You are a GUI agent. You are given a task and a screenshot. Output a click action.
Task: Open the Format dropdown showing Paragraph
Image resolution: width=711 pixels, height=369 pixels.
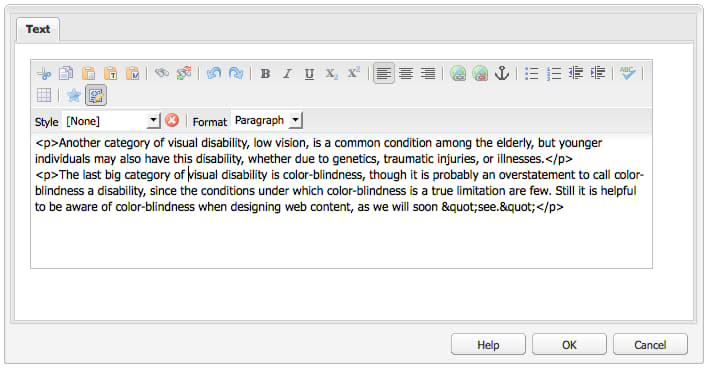[266, 120]
